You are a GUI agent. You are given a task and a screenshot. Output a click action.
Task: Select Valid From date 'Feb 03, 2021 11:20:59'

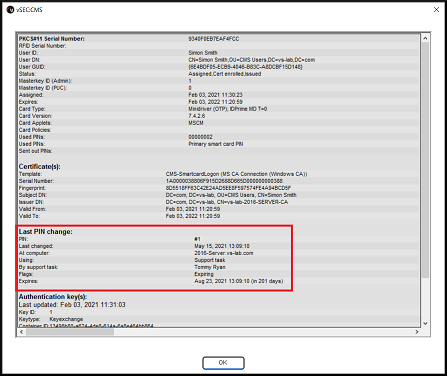(193, 209)
